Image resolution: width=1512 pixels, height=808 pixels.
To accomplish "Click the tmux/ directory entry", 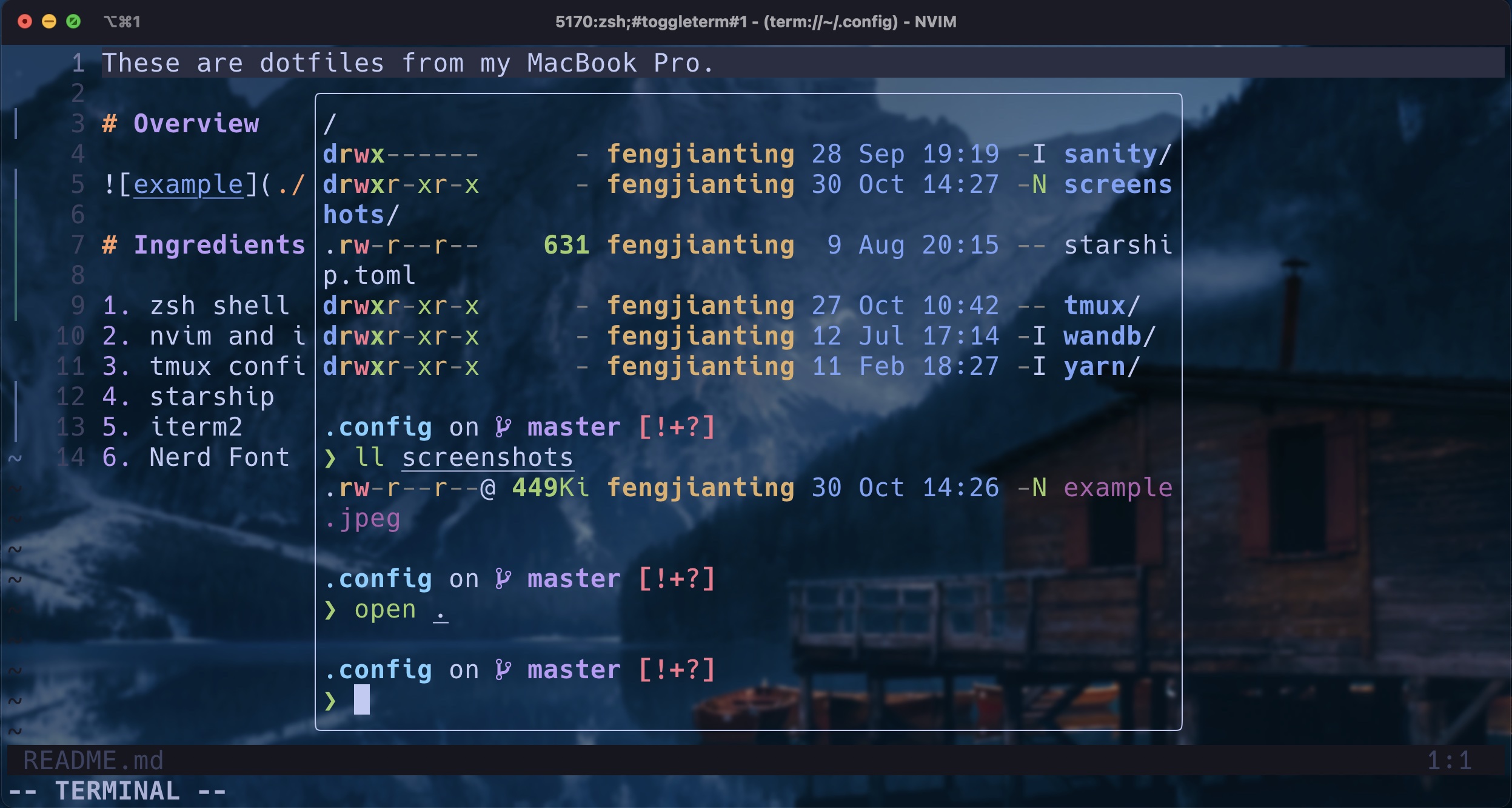I will 1101,306.
